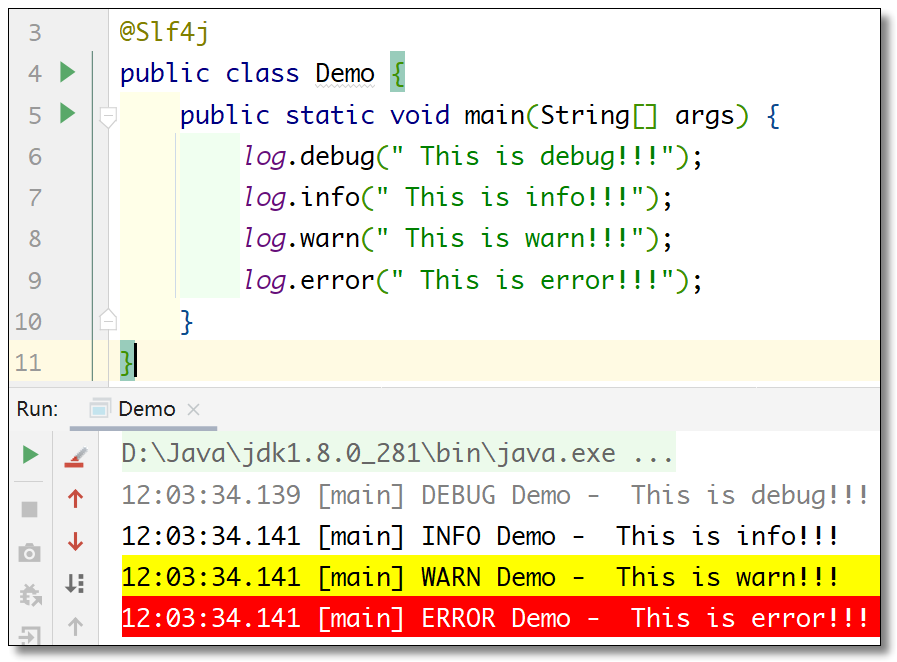
Task: Click the log.debug statement on line 6
Action: 473,157
